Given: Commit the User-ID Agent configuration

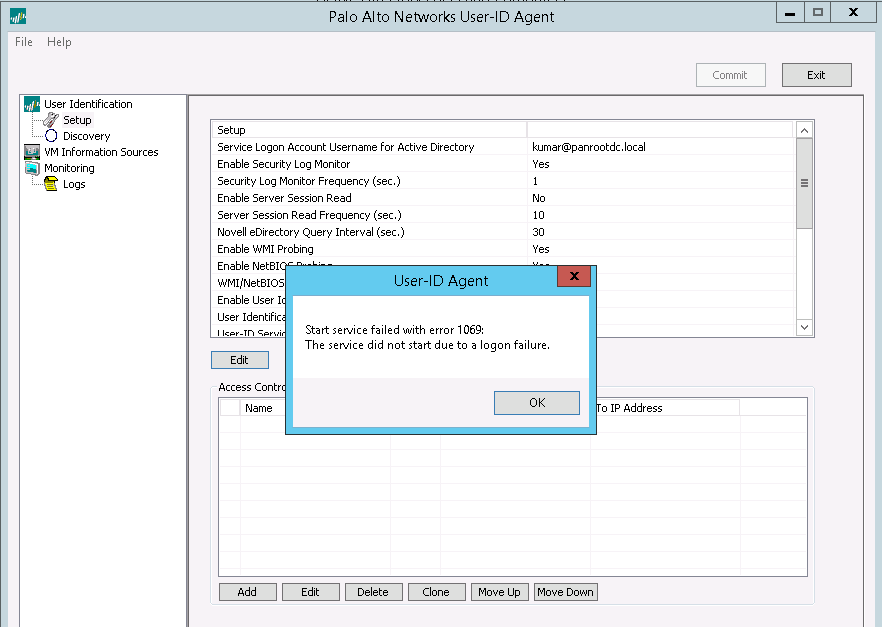Looking at the screenshot, I should 730,74.
